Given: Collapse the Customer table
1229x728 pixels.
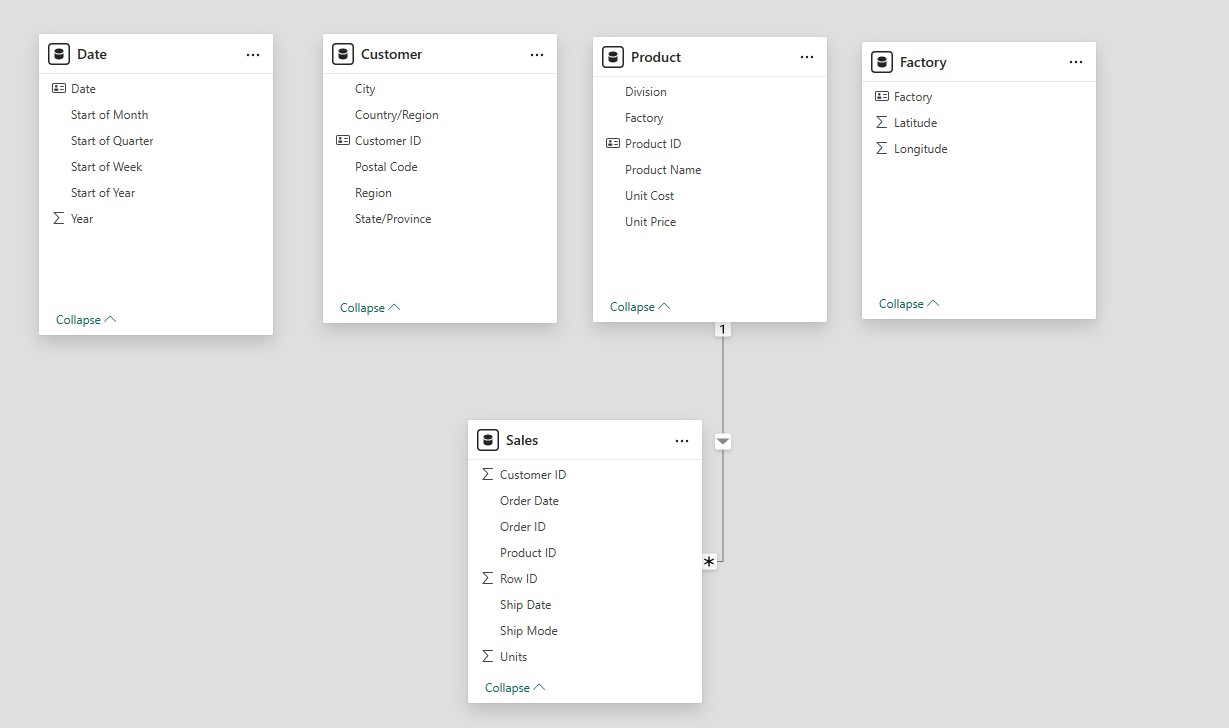Looking at the screenshot, I should click(370, 308).
